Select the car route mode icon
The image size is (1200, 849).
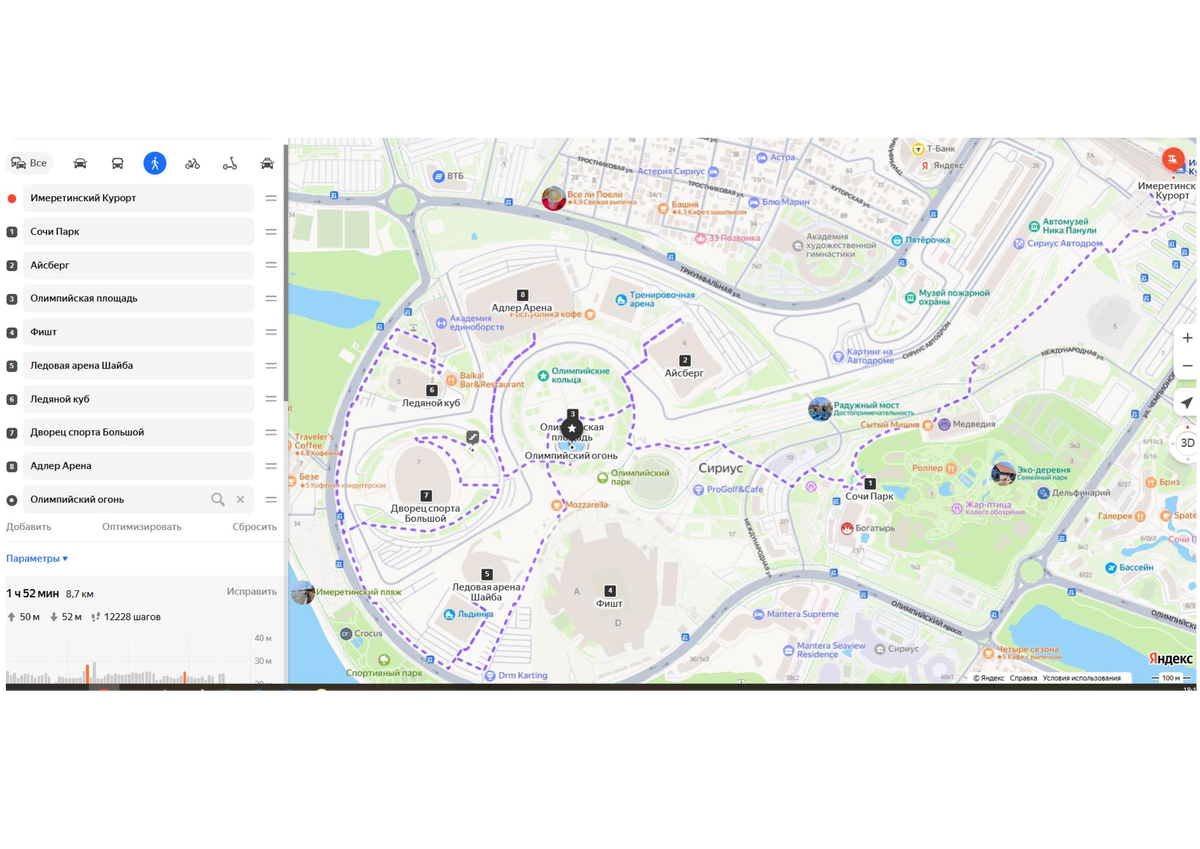[x=80, y=163]
